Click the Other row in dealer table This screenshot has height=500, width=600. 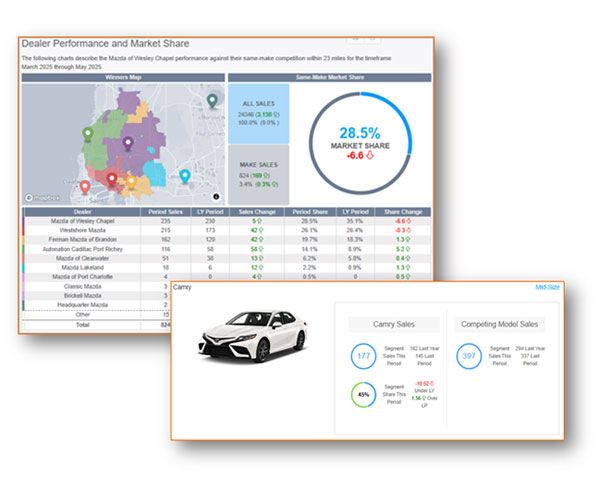97,314
